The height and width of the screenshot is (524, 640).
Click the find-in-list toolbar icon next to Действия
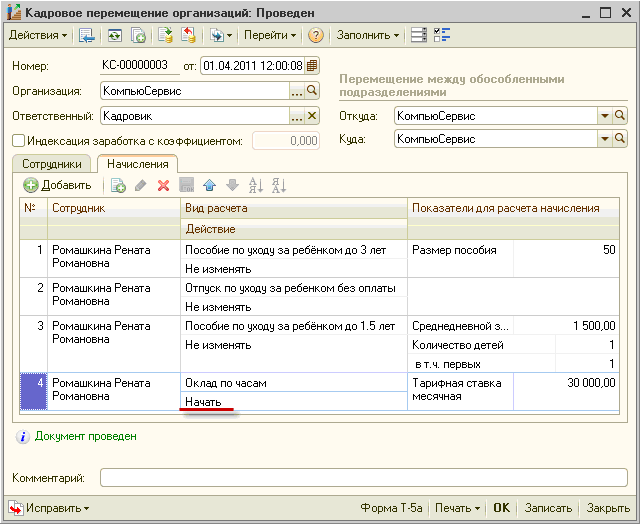pos(87,36)
